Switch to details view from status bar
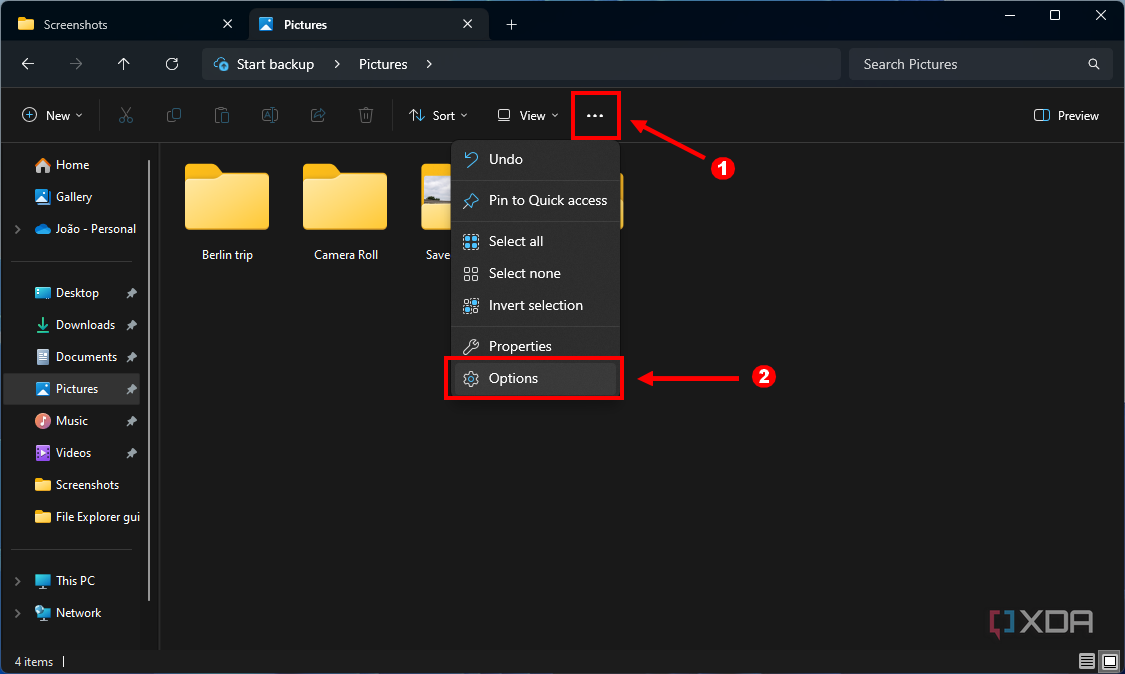 (1086, 661)
